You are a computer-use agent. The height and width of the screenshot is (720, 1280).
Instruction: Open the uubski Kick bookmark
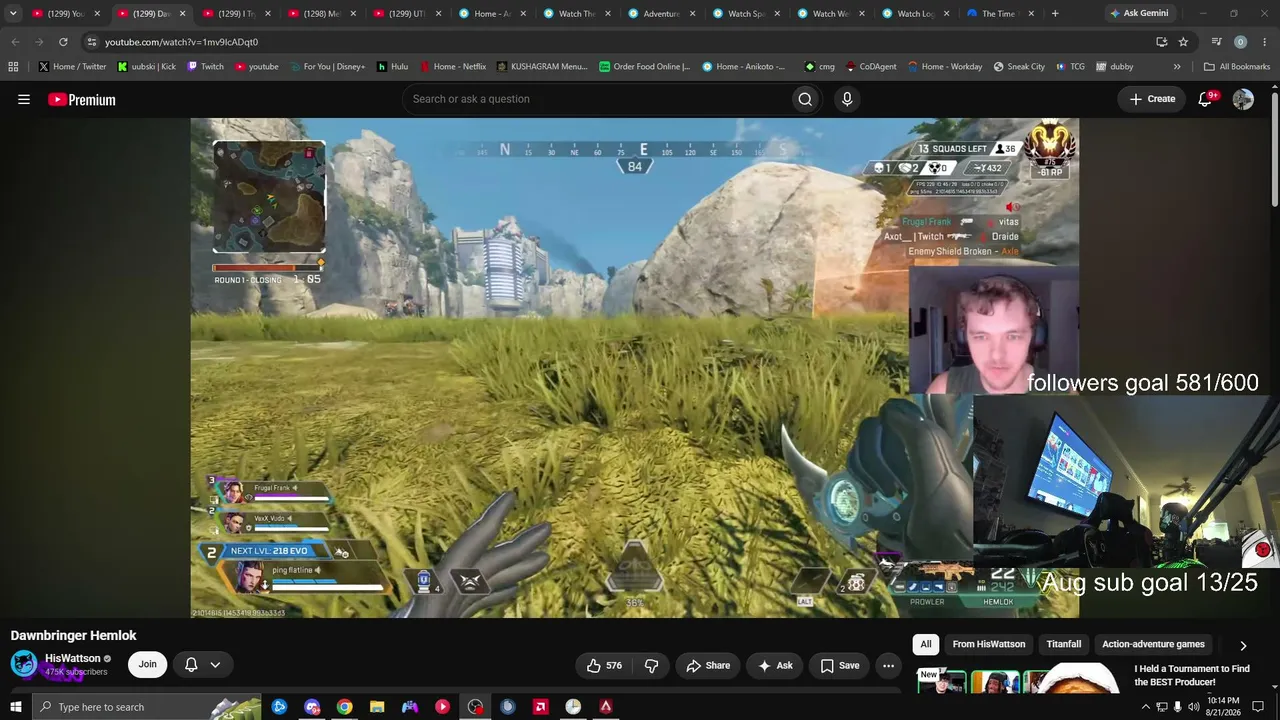point(146,67)
